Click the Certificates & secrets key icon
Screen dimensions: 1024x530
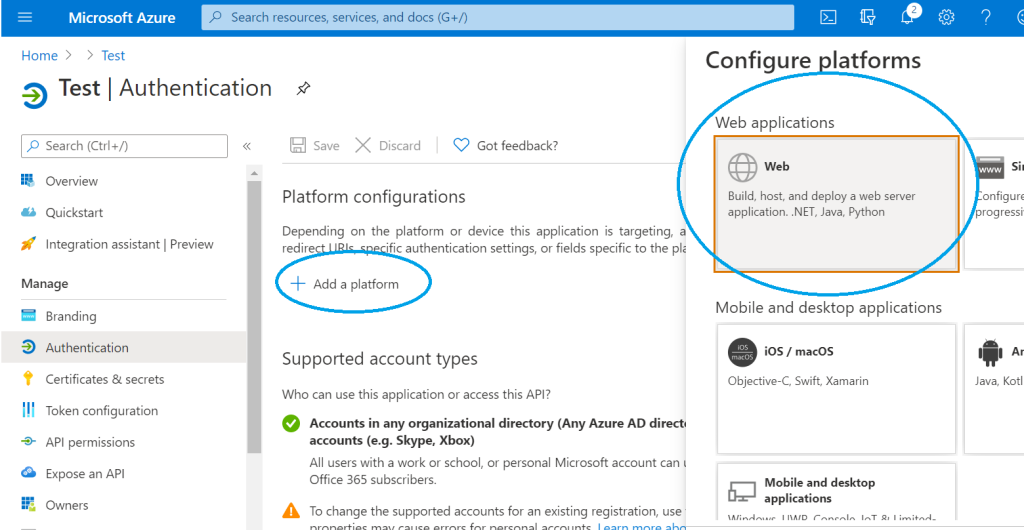point(28,379)
